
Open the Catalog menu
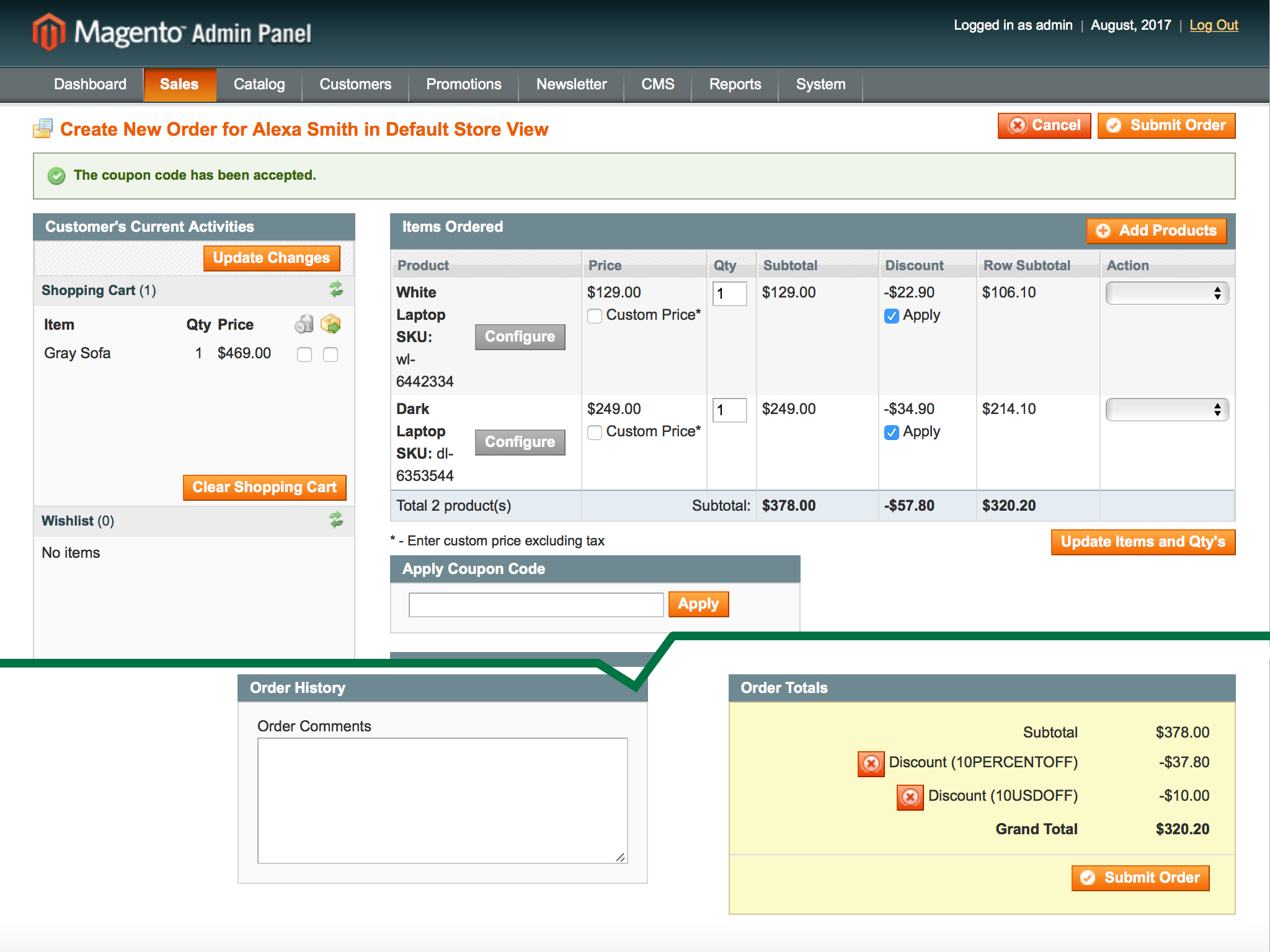click(259, 84)
